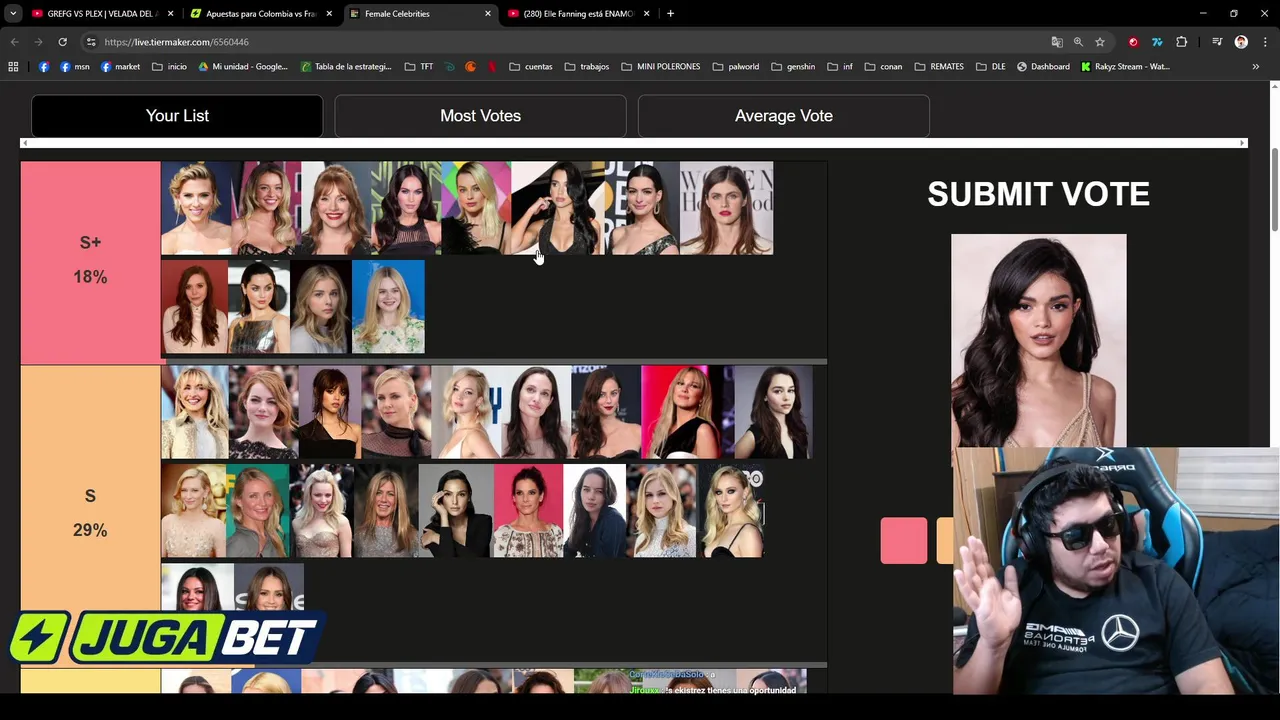The width and height of the screenshot is (1280, 720).
Task: Open the cuentas bookmarks folder
Action: coord(531,67)
